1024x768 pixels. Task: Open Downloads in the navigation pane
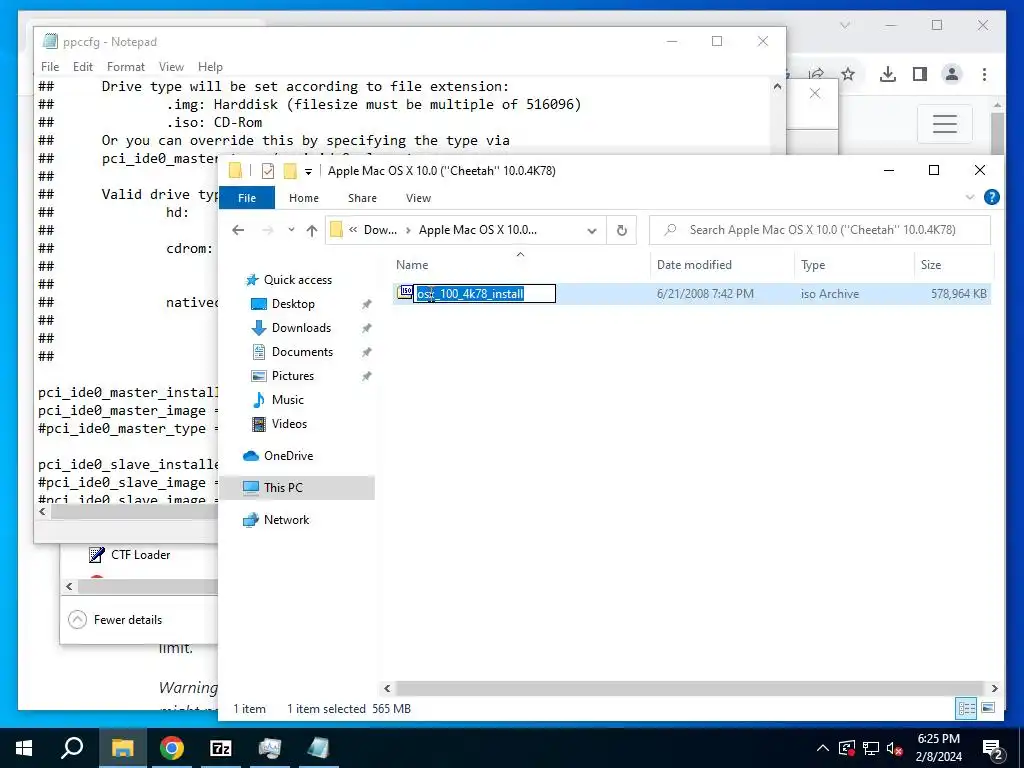pyautogui.click(x=301, y=328)
